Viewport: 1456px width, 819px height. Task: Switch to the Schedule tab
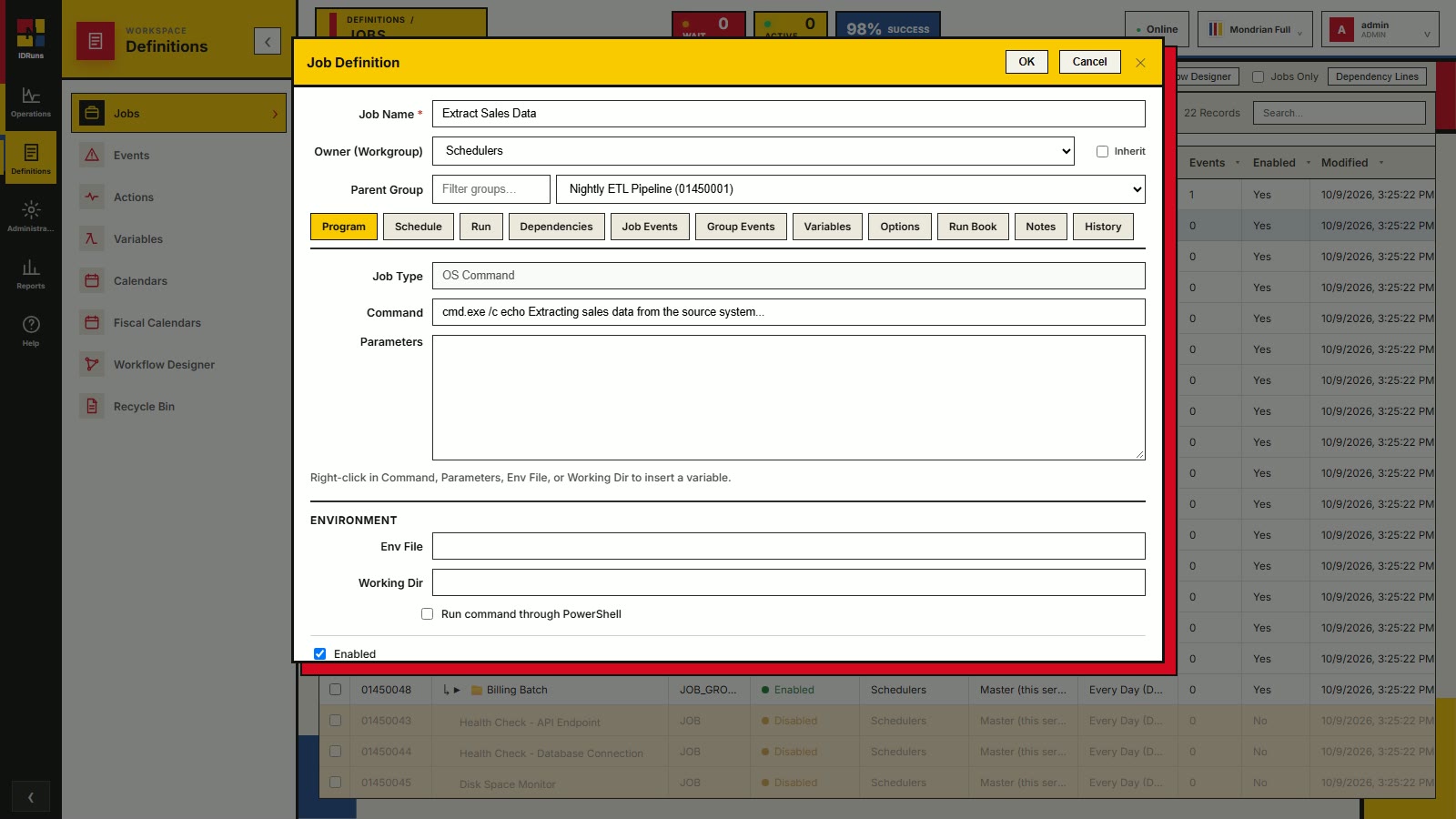pos(419,227)
